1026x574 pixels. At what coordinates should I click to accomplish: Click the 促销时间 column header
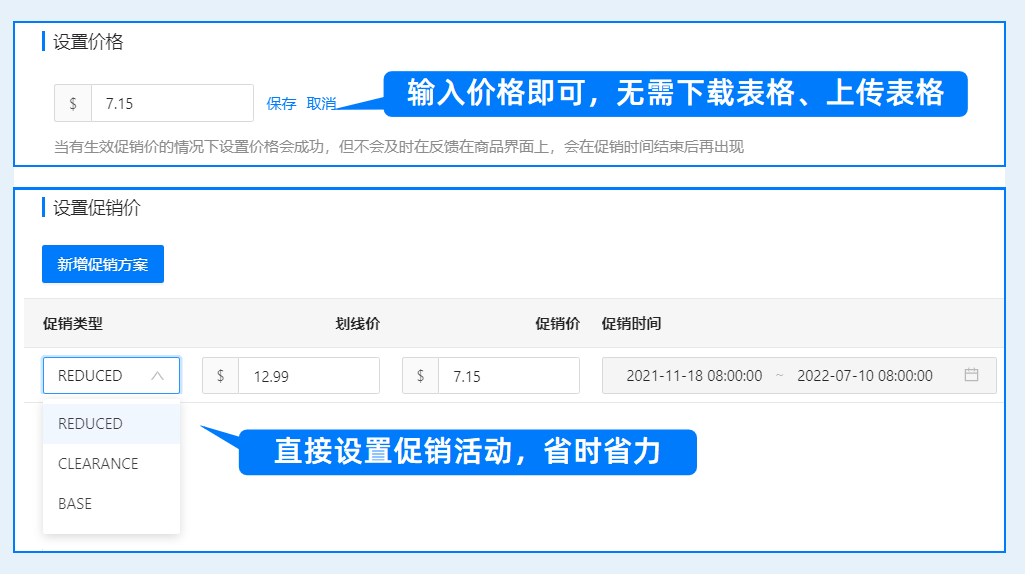tap(631, 323)
